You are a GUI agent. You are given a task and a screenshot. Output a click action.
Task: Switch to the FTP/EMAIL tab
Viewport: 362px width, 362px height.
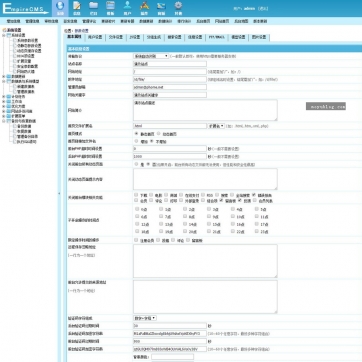pyautogui.click(x=217, y=37)
